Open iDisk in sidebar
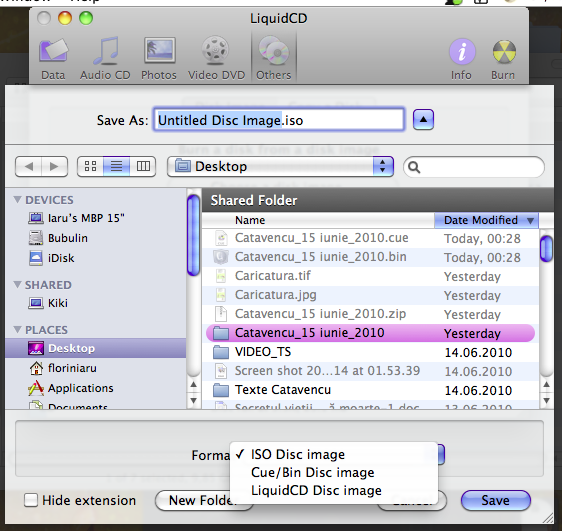 click(96, 258)
